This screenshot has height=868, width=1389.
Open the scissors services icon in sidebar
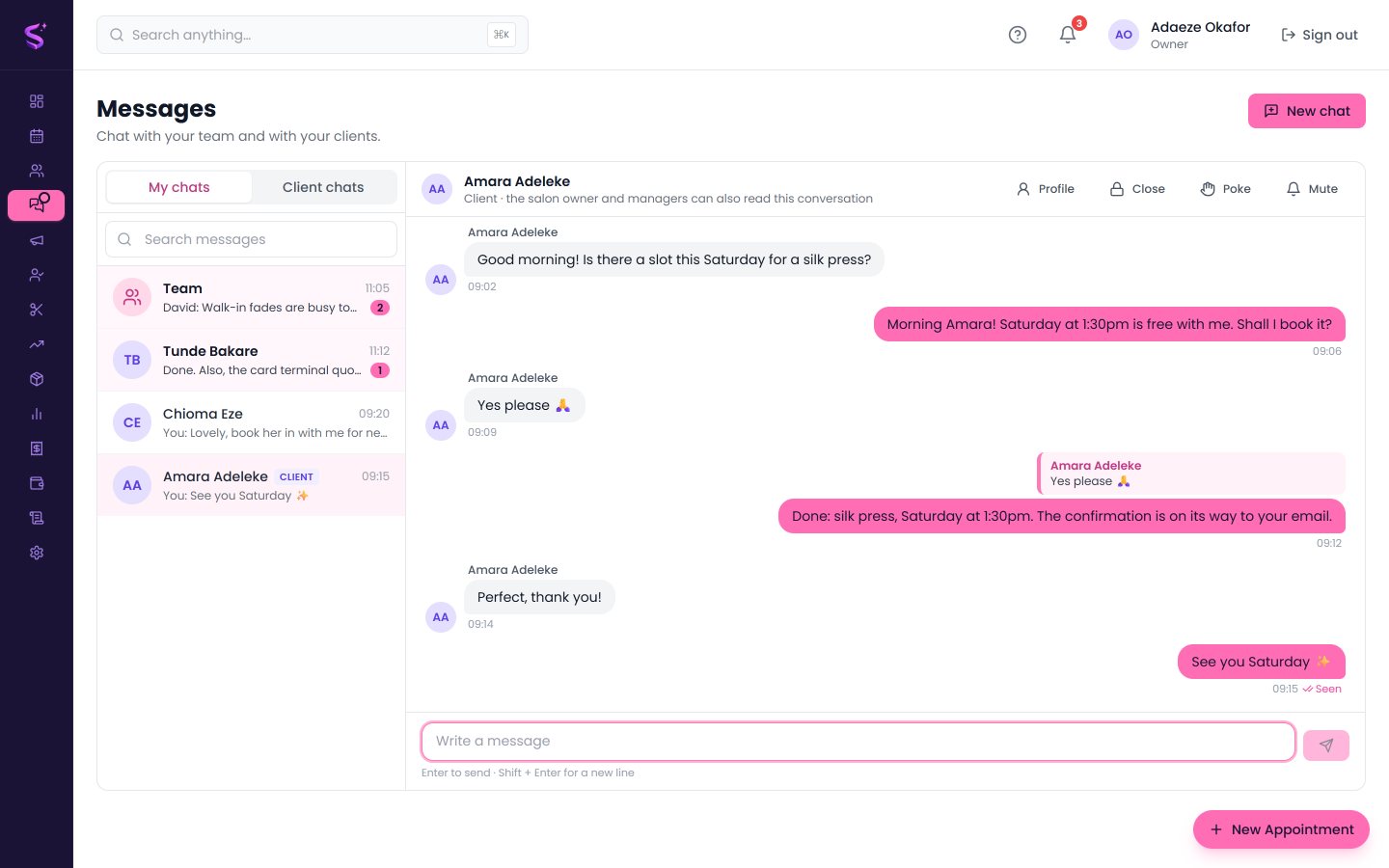point(37,310)
